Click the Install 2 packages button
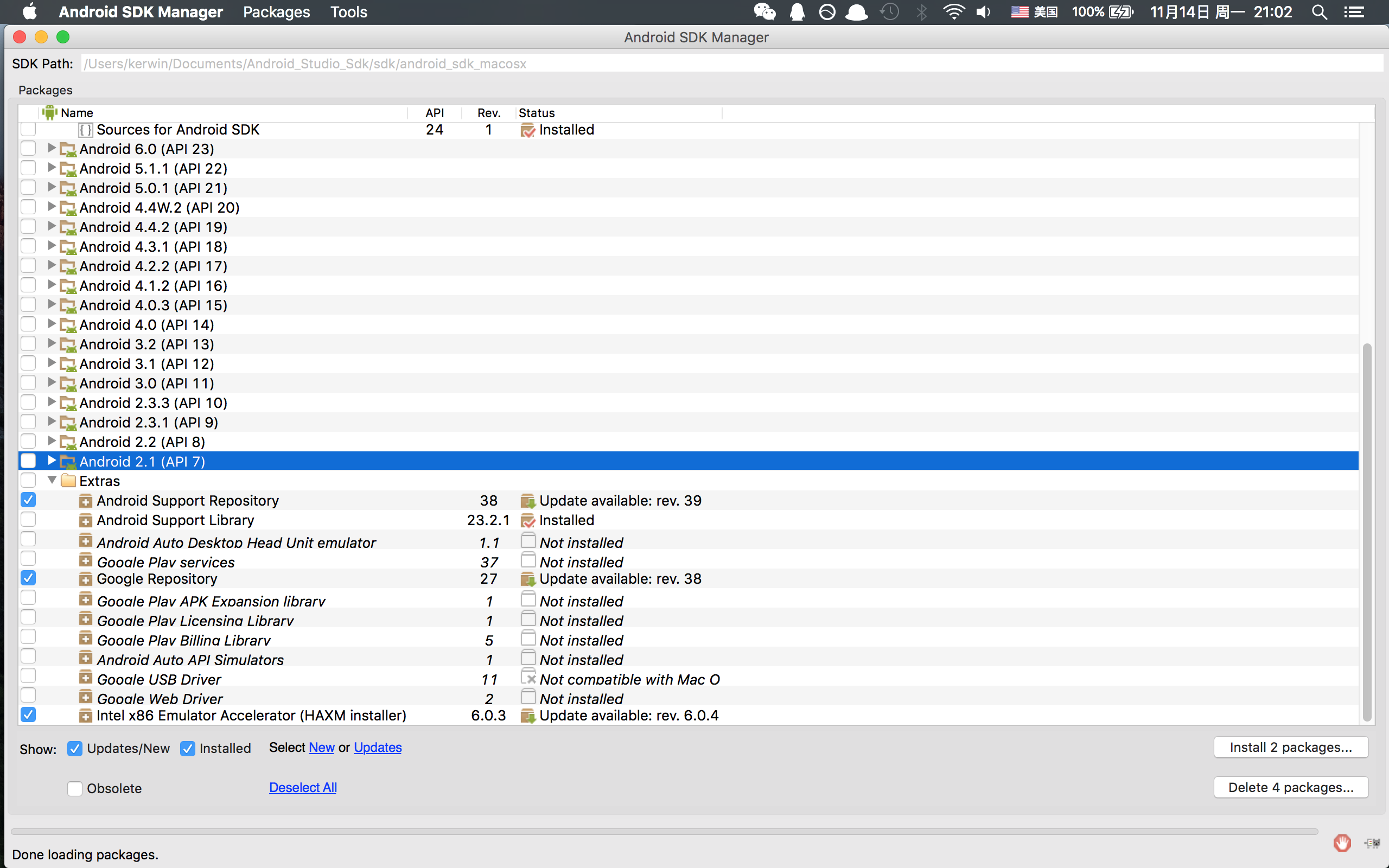 (x=1290, y=748)
